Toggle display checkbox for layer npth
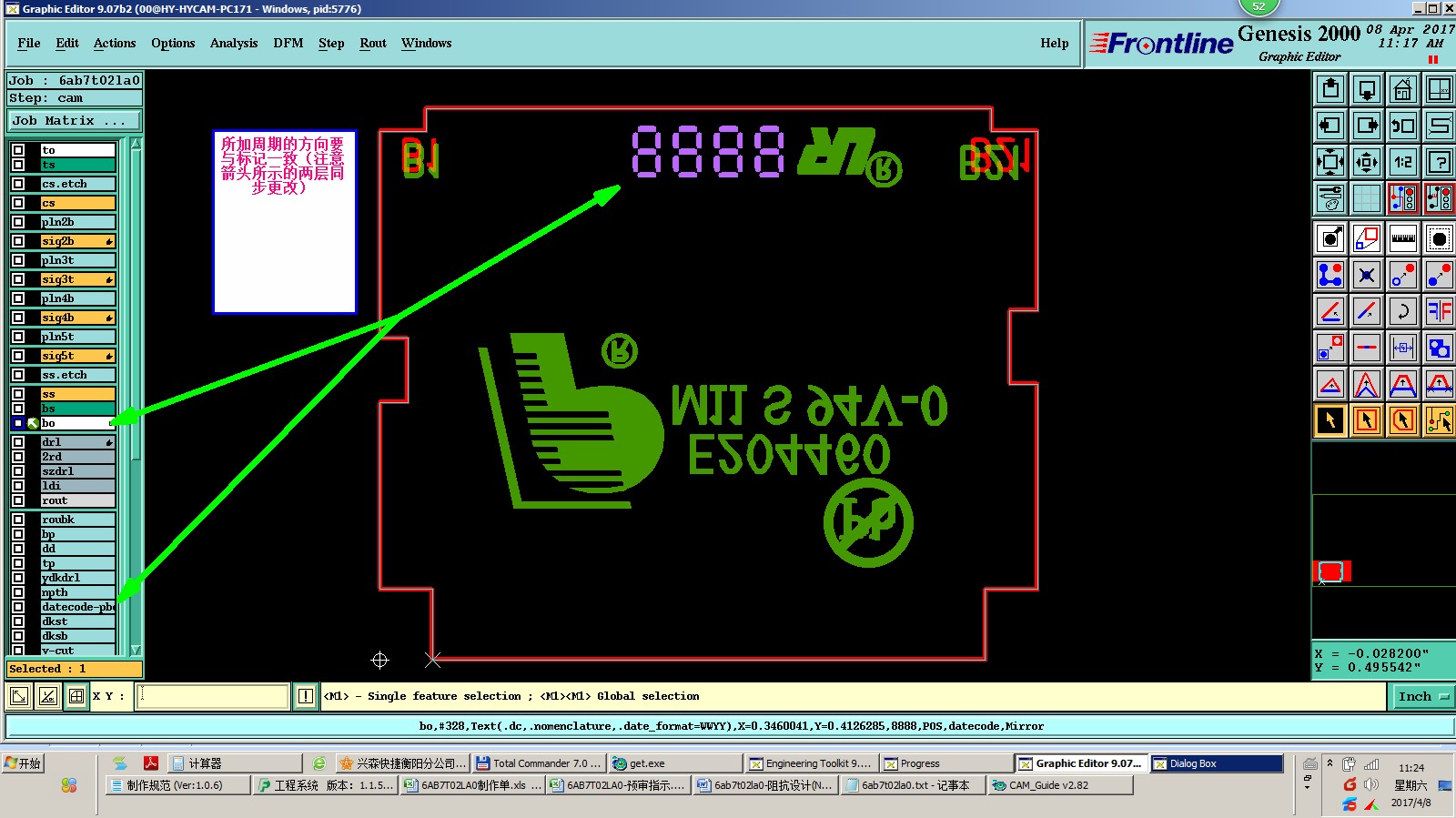1456x818 pixels. point(18,592)
